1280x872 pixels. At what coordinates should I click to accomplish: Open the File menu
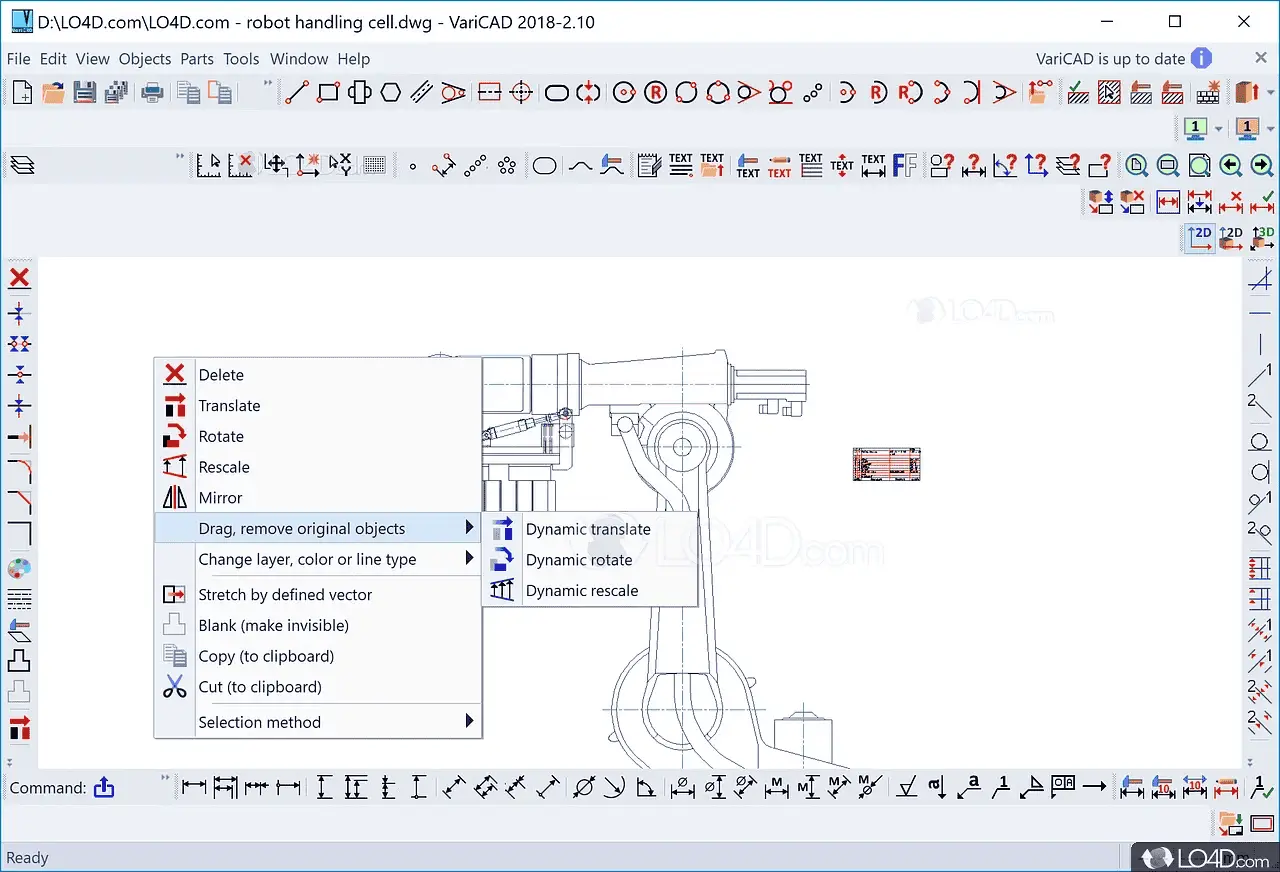click(x=19, y=59)
